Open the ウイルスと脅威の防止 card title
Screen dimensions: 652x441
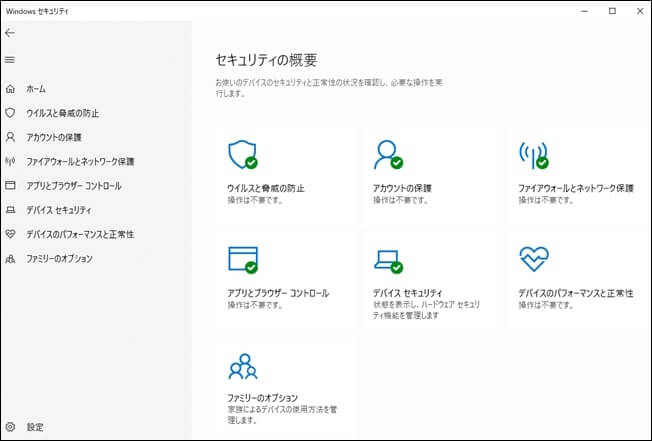(x=266, y=188)
